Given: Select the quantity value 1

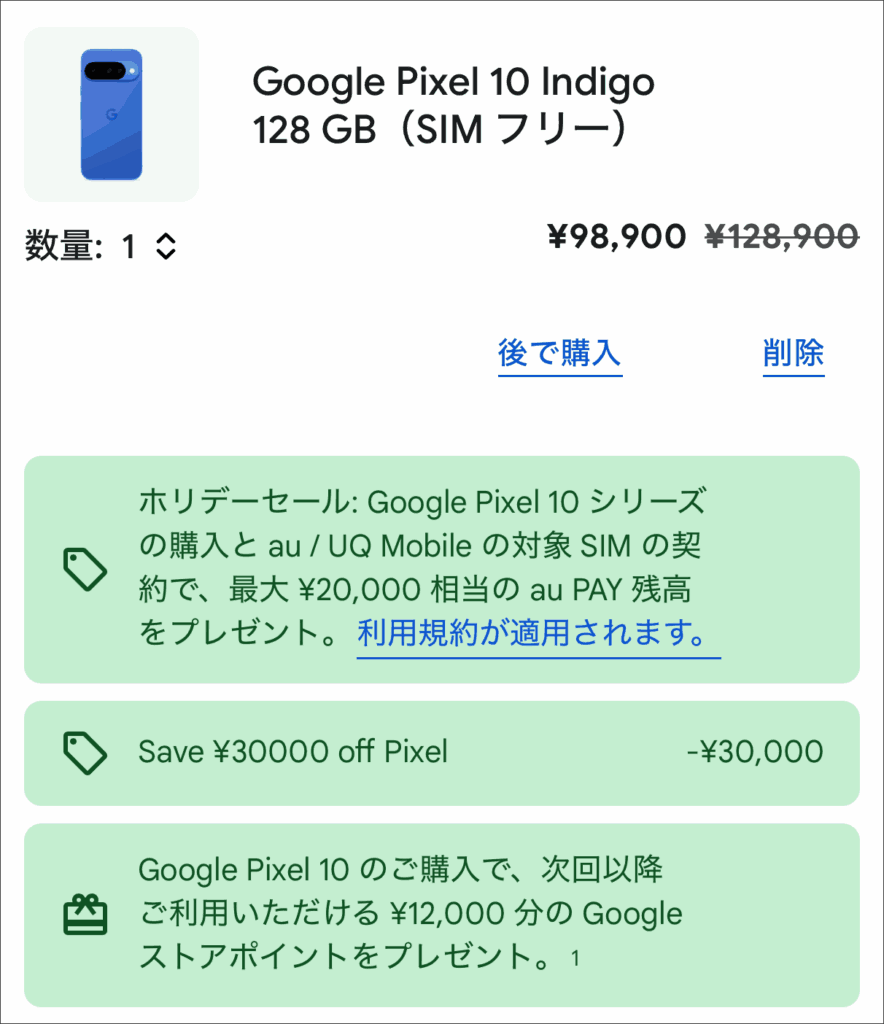Looking at the screenshot, I should (x=128, y=246).
